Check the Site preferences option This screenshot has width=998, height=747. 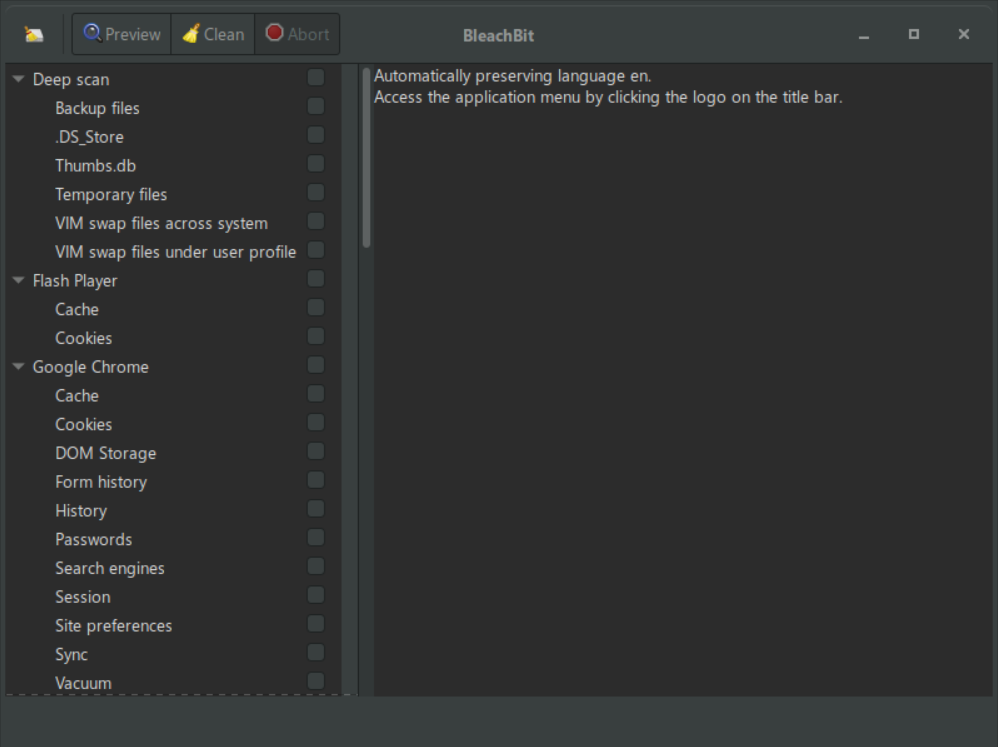click(x=316, y=624)
